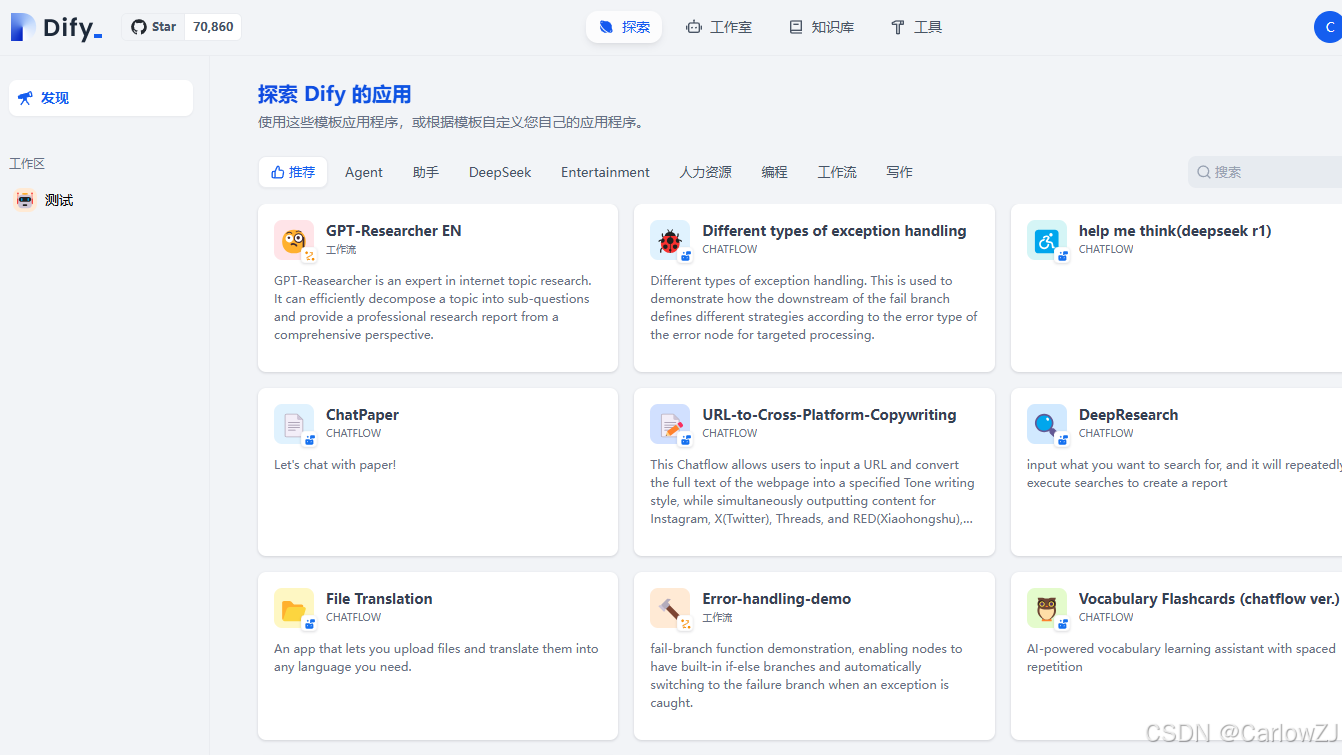The image size is (1342, 755).
Task: Click the hammer icon on 工具 tab
Action: coord(898,27)
